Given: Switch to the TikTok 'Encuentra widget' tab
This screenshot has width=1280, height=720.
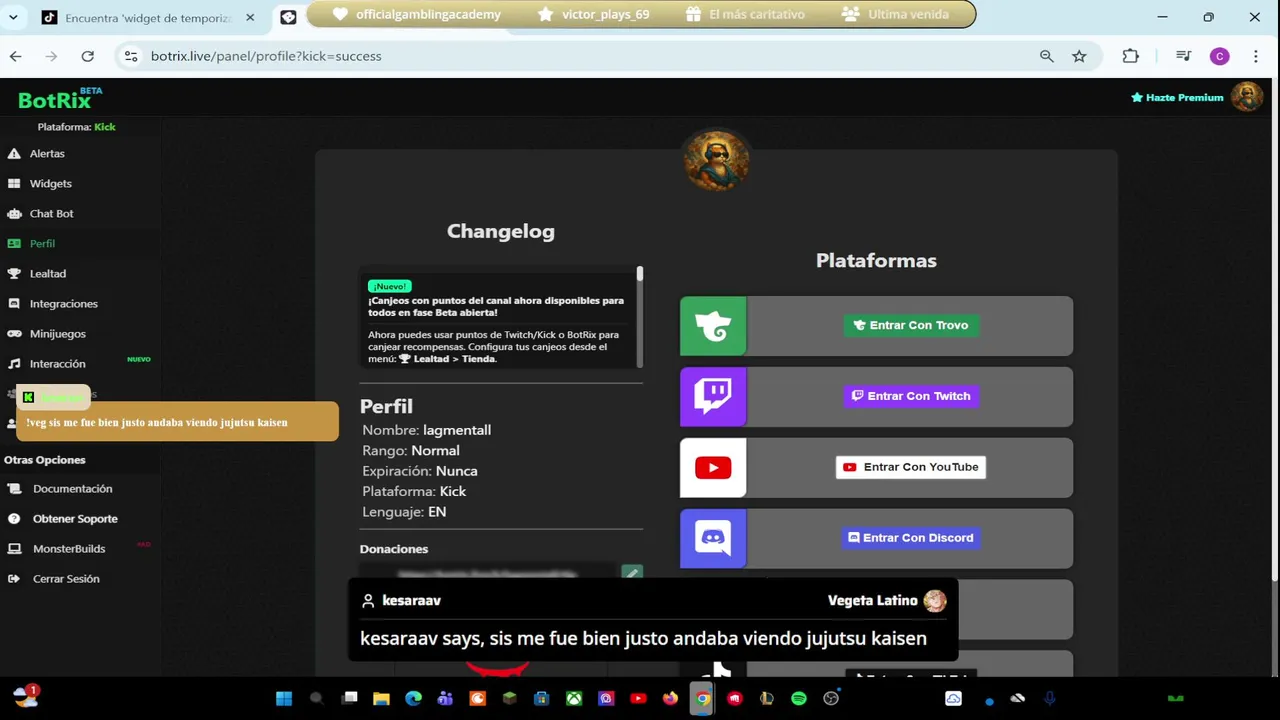Looking at the screenshot, I should click(x=148, y=17).
